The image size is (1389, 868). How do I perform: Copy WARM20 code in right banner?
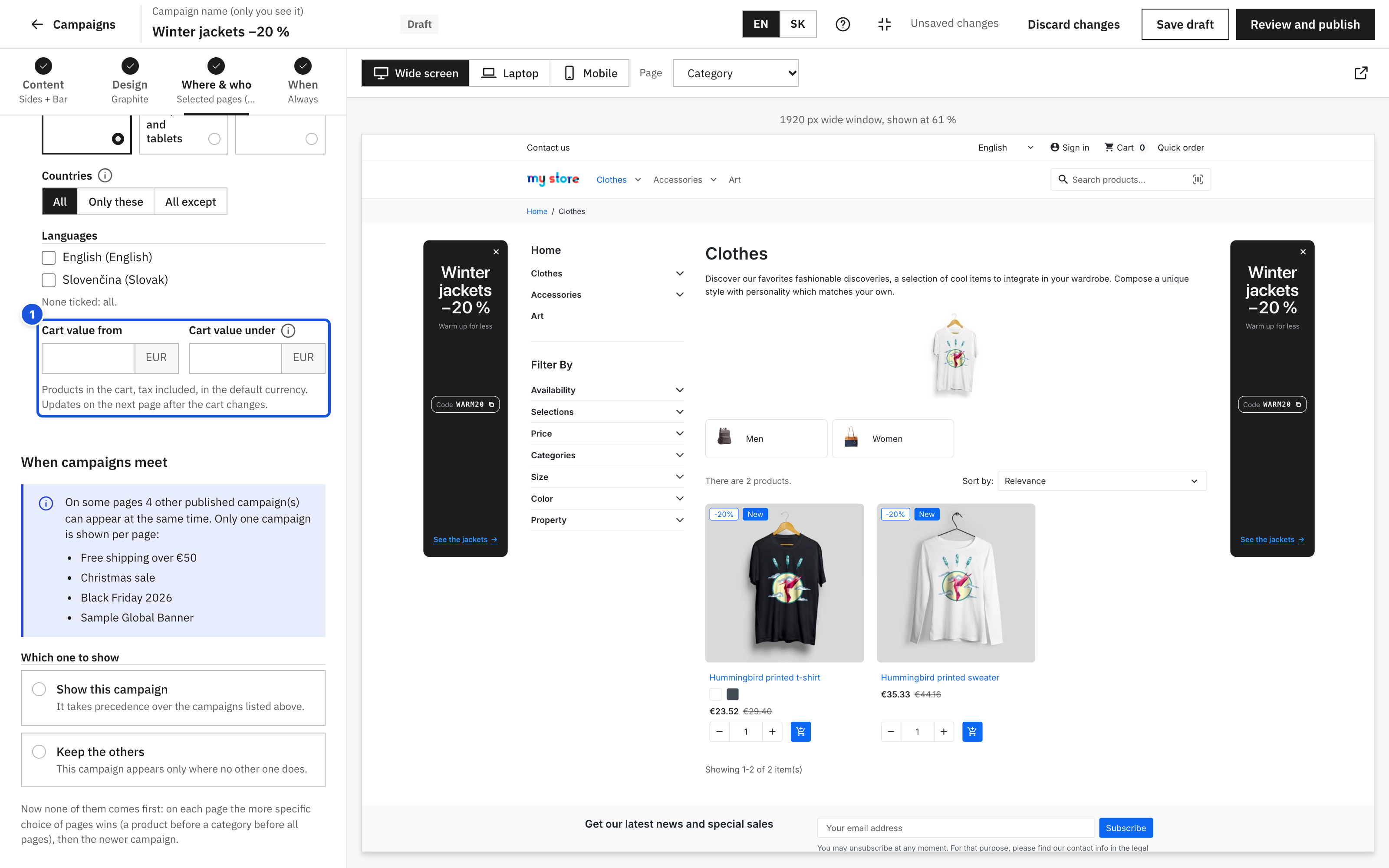[x=1298, y=405]
